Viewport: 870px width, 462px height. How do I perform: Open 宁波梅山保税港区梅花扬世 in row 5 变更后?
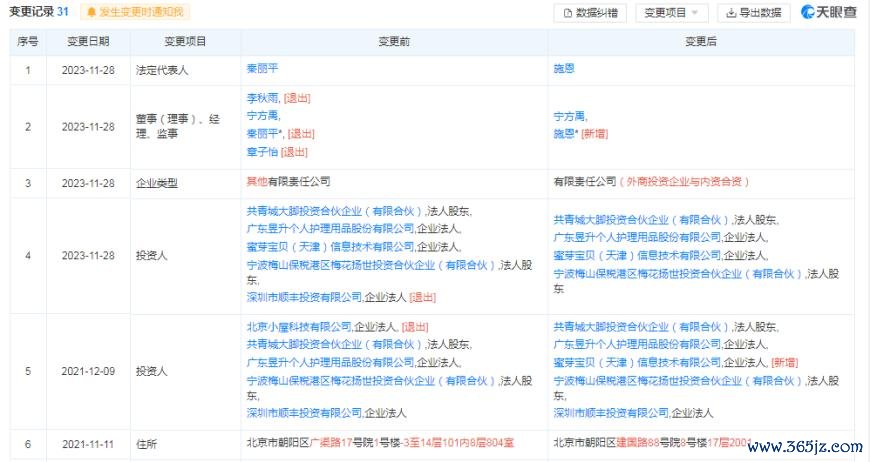pyautogui.click(x=678, y=381)
